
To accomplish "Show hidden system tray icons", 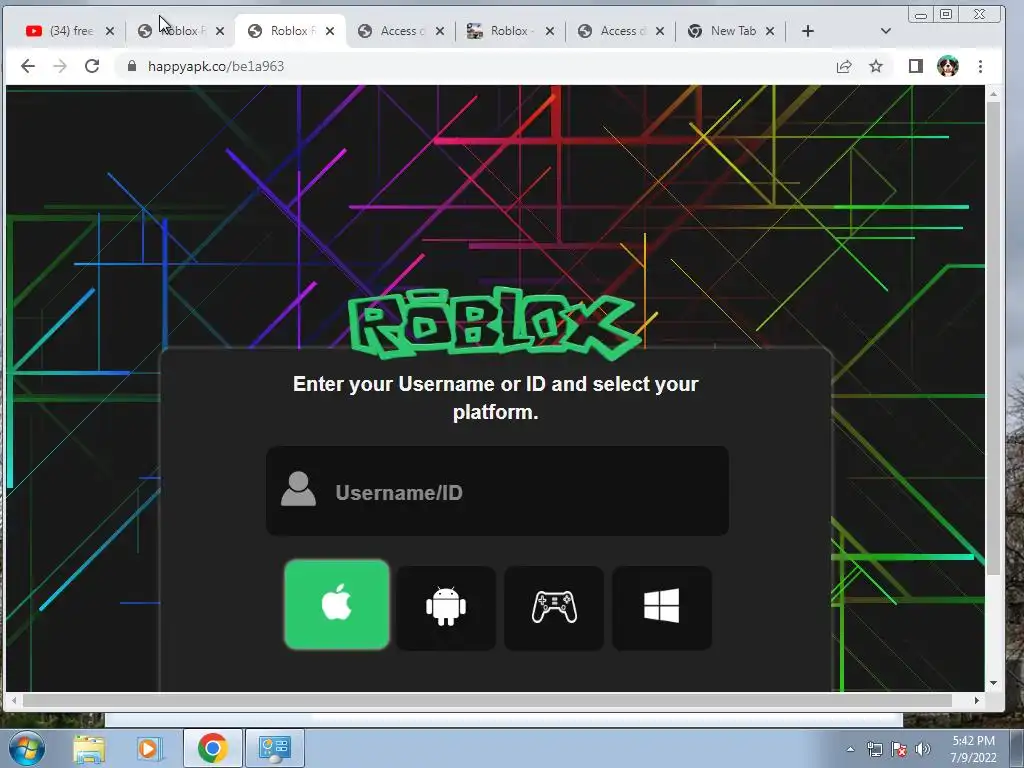I will pos(850,749).
